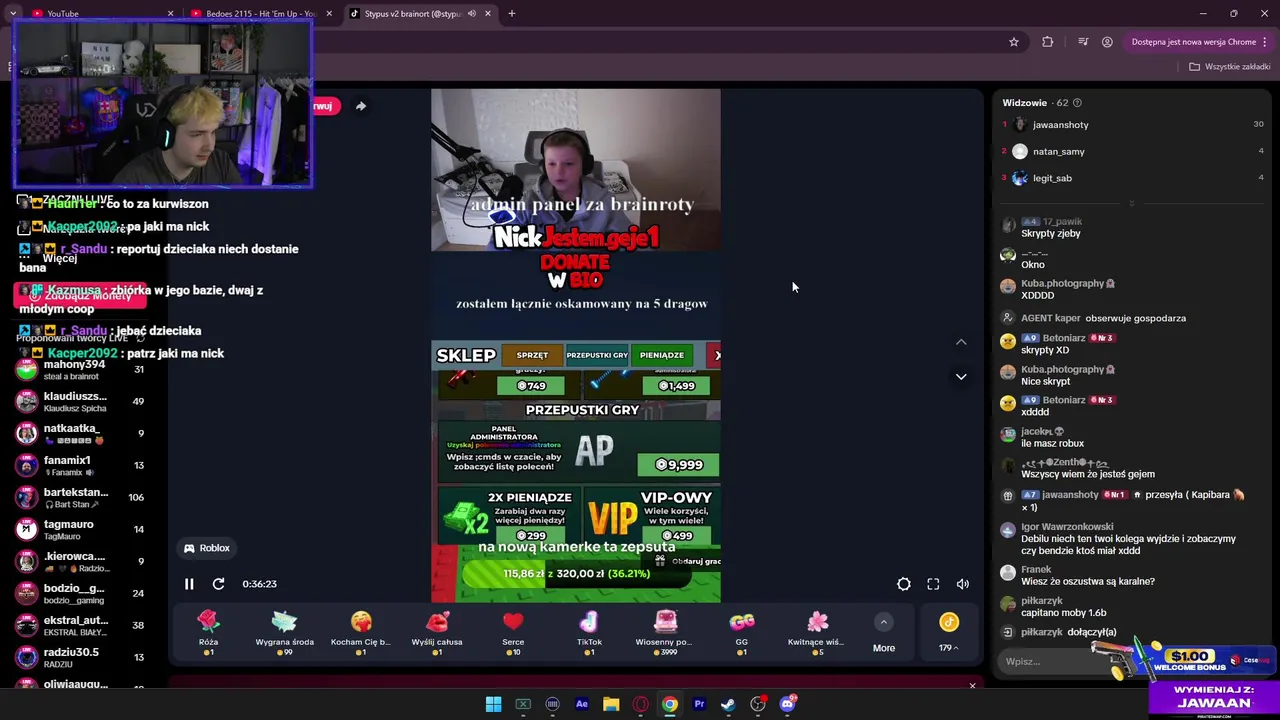Enter fullscreen mode for the stream
This screenshot has height=720, width=1280.
pyautogui.click(x=933, y=584)
